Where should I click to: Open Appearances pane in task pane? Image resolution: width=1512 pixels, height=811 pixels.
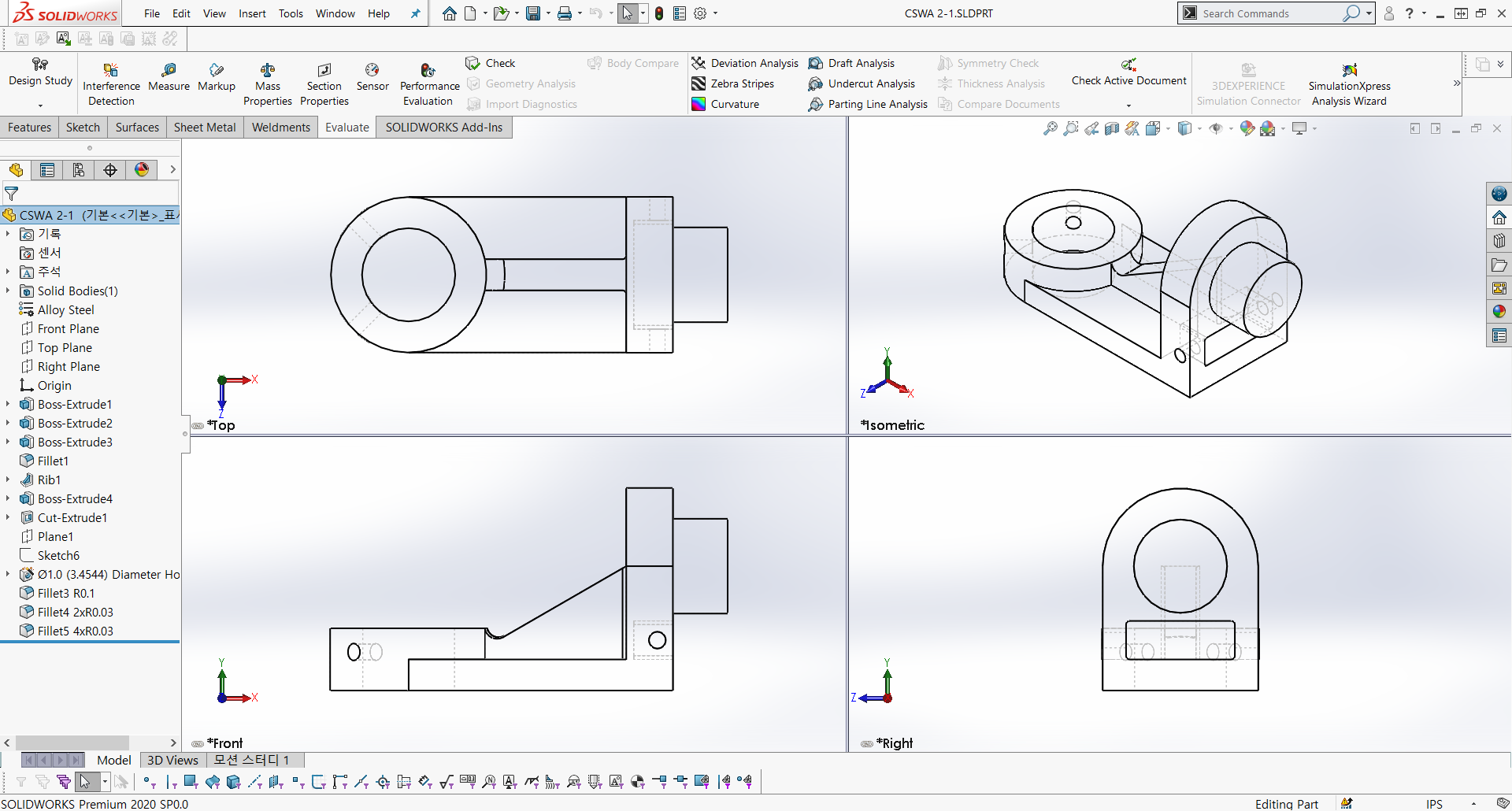click(x=1499, y=312)
